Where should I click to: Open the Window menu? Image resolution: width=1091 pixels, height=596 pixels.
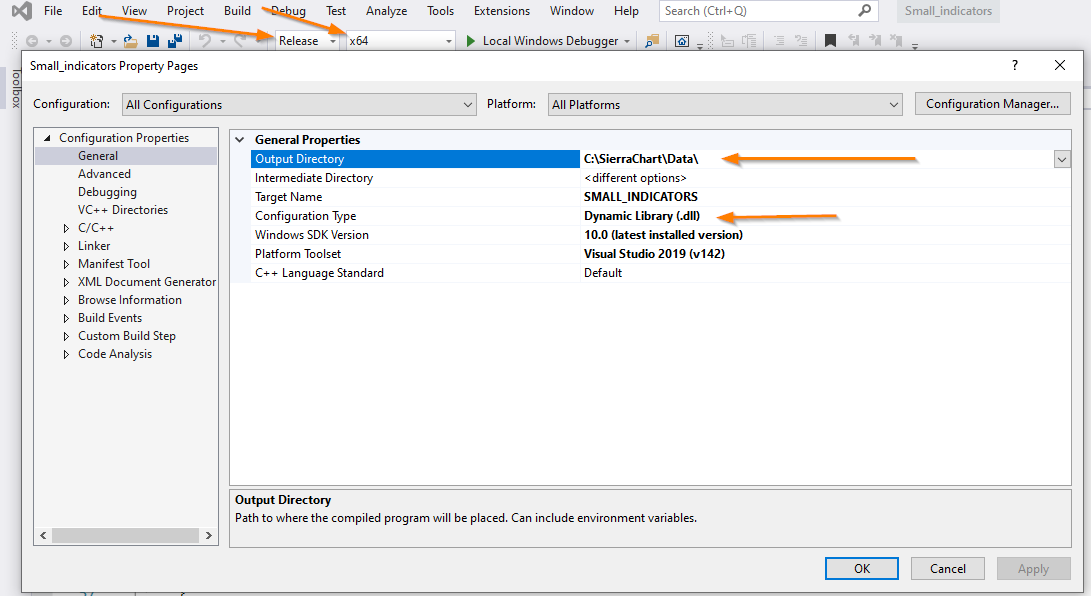tap(572, 10)
